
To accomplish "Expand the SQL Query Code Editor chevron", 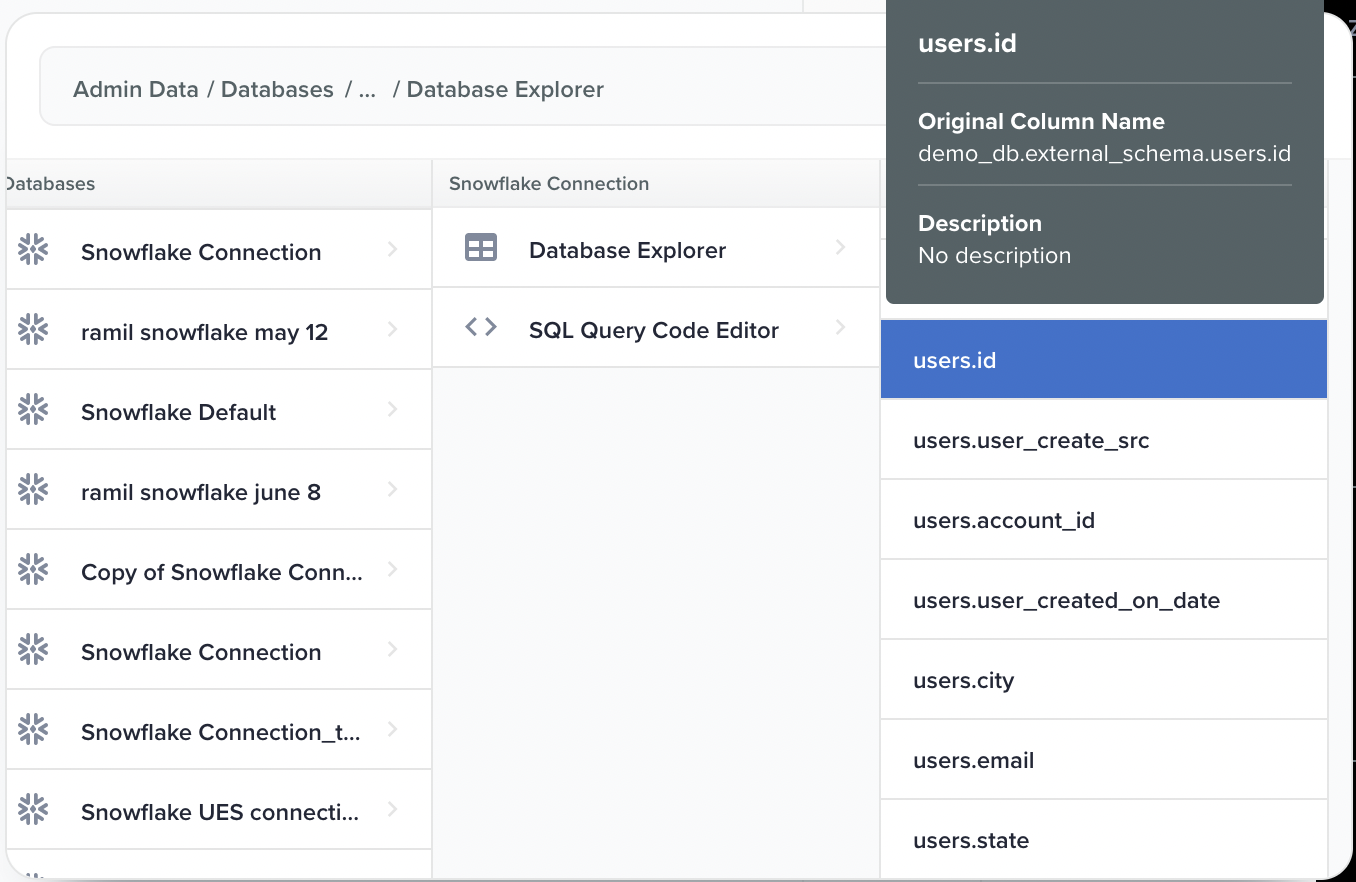I will pyautogui.click(x=840, y=328).
